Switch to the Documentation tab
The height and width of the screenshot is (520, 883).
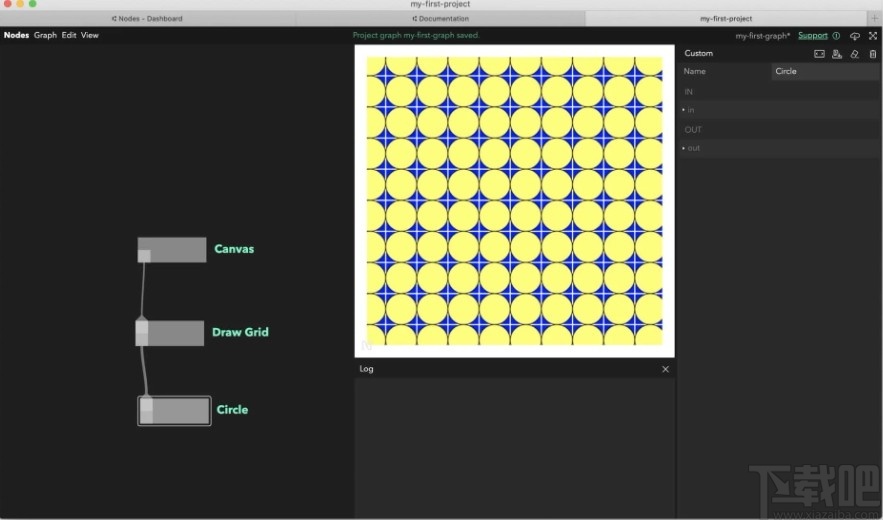click(x=440, y=18)
